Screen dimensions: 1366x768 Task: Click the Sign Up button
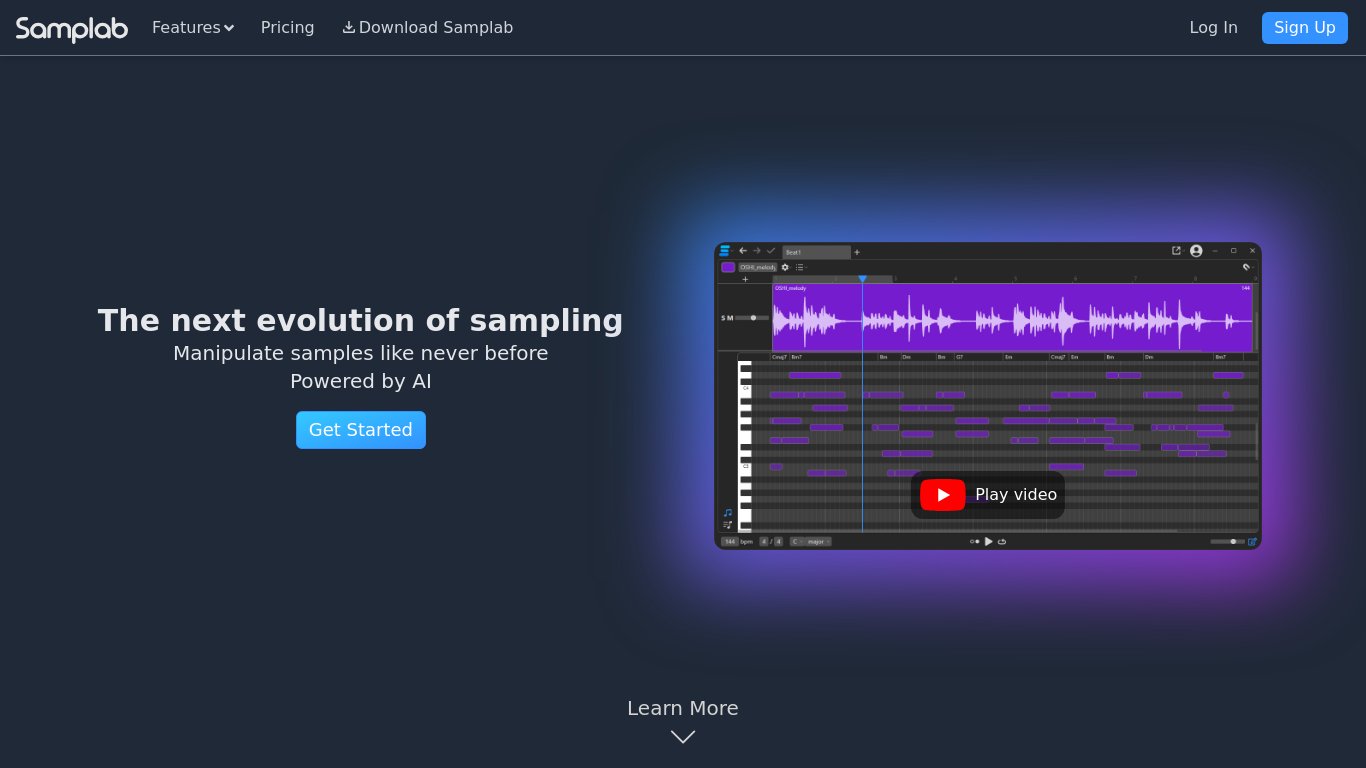(x=1304, y=28)
